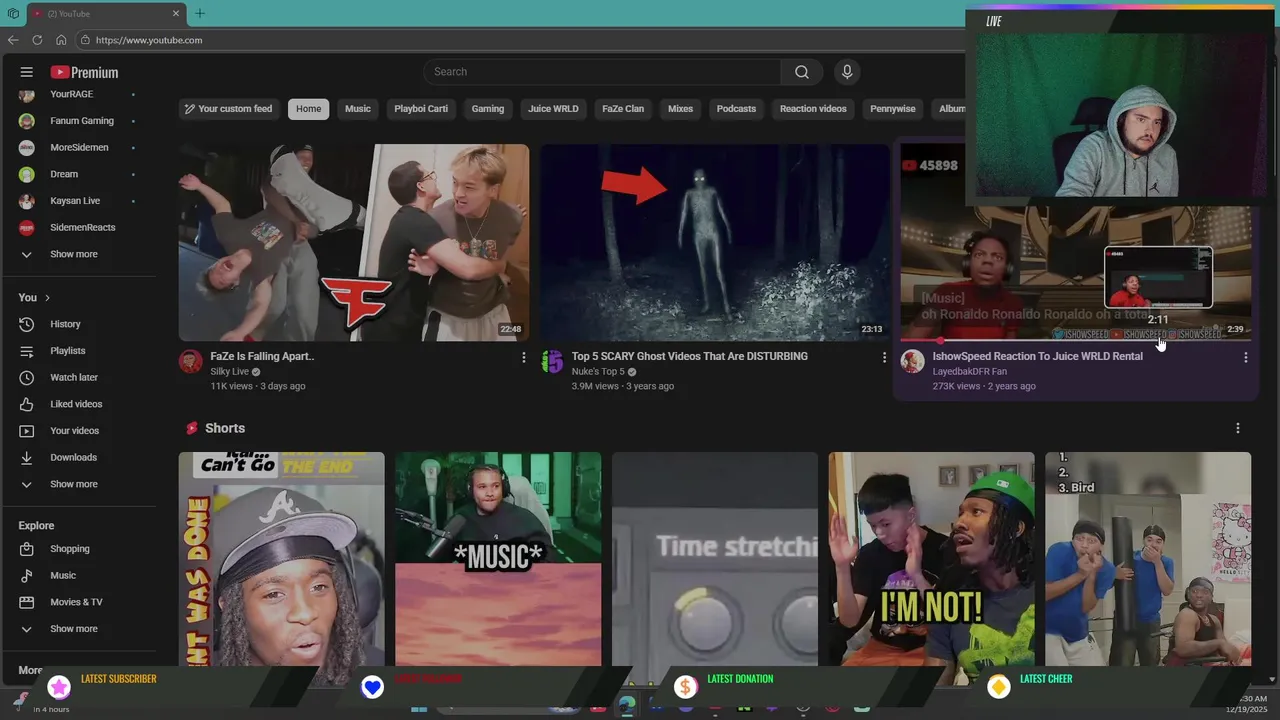The width and height of the screenshot is (1280, 720).
Task: Start voice search with microphone icon
Action: click(x=847, y=72)
